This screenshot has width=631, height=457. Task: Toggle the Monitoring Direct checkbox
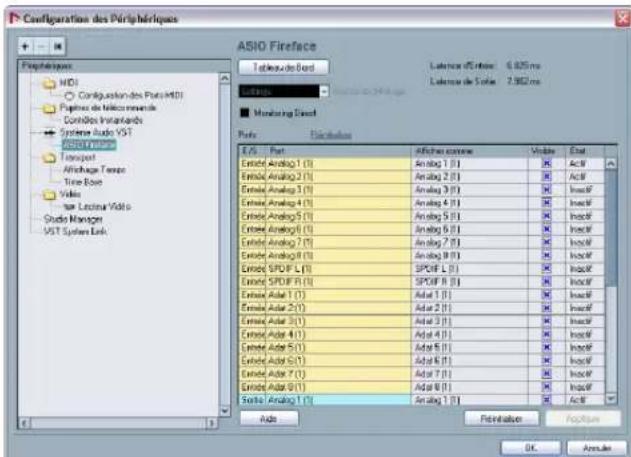pos(244,113)
